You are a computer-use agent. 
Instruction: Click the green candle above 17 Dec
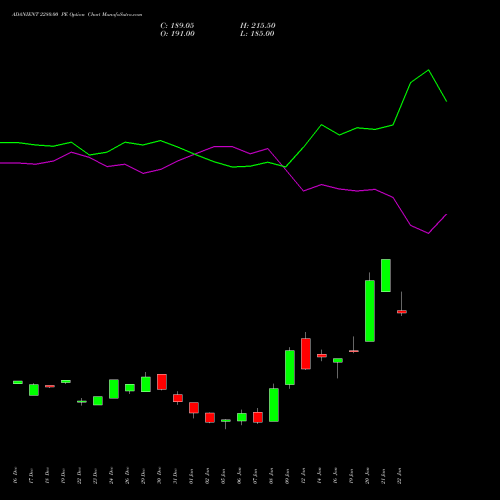(34, 390)
